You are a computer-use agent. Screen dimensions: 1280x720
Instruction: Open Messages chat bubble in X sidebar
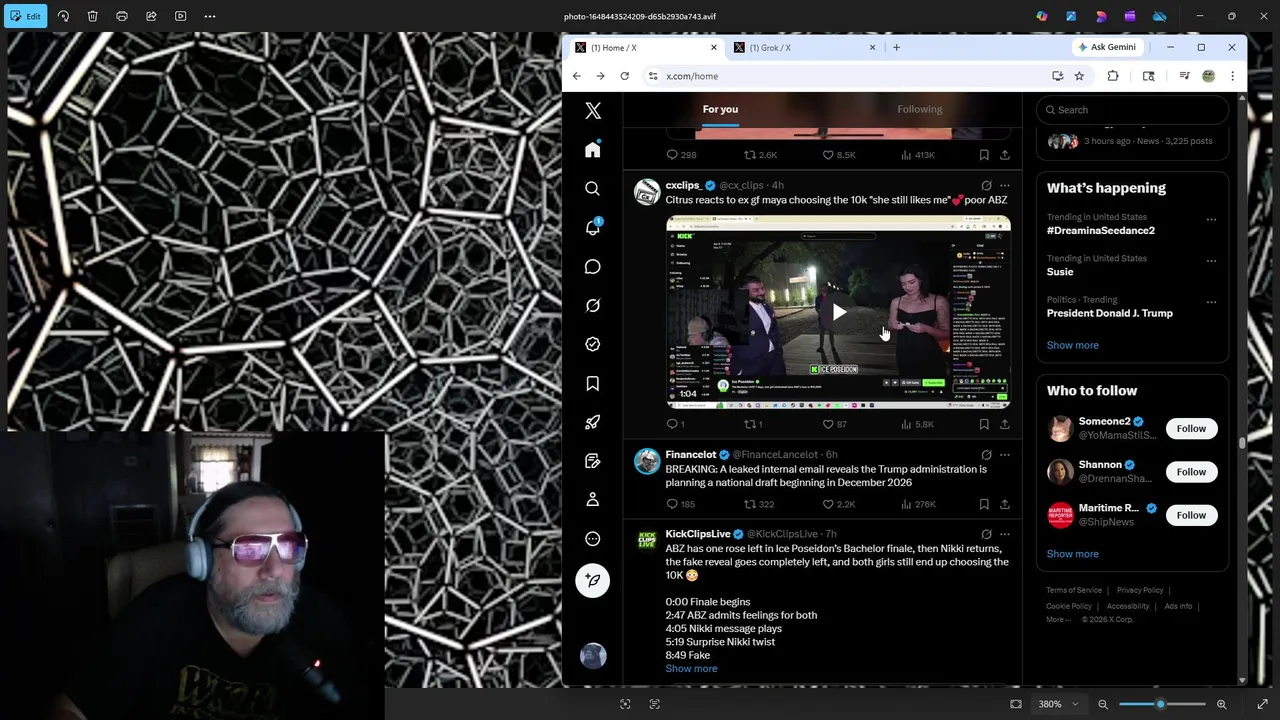[593, 266]
